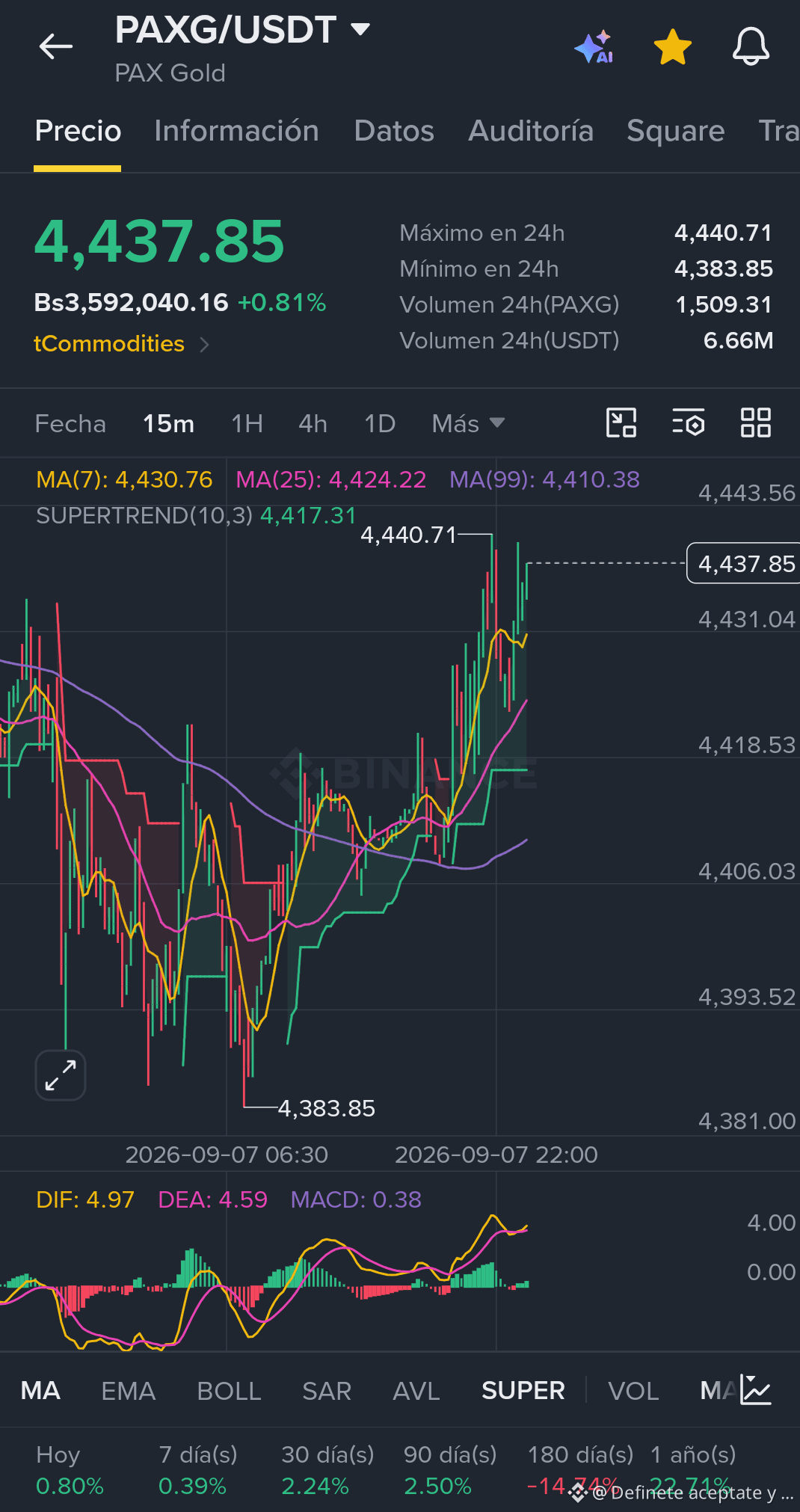This screenshot has width=800, height=1512.
Task: Select the 1H timeframe
Action: (247, 424)
